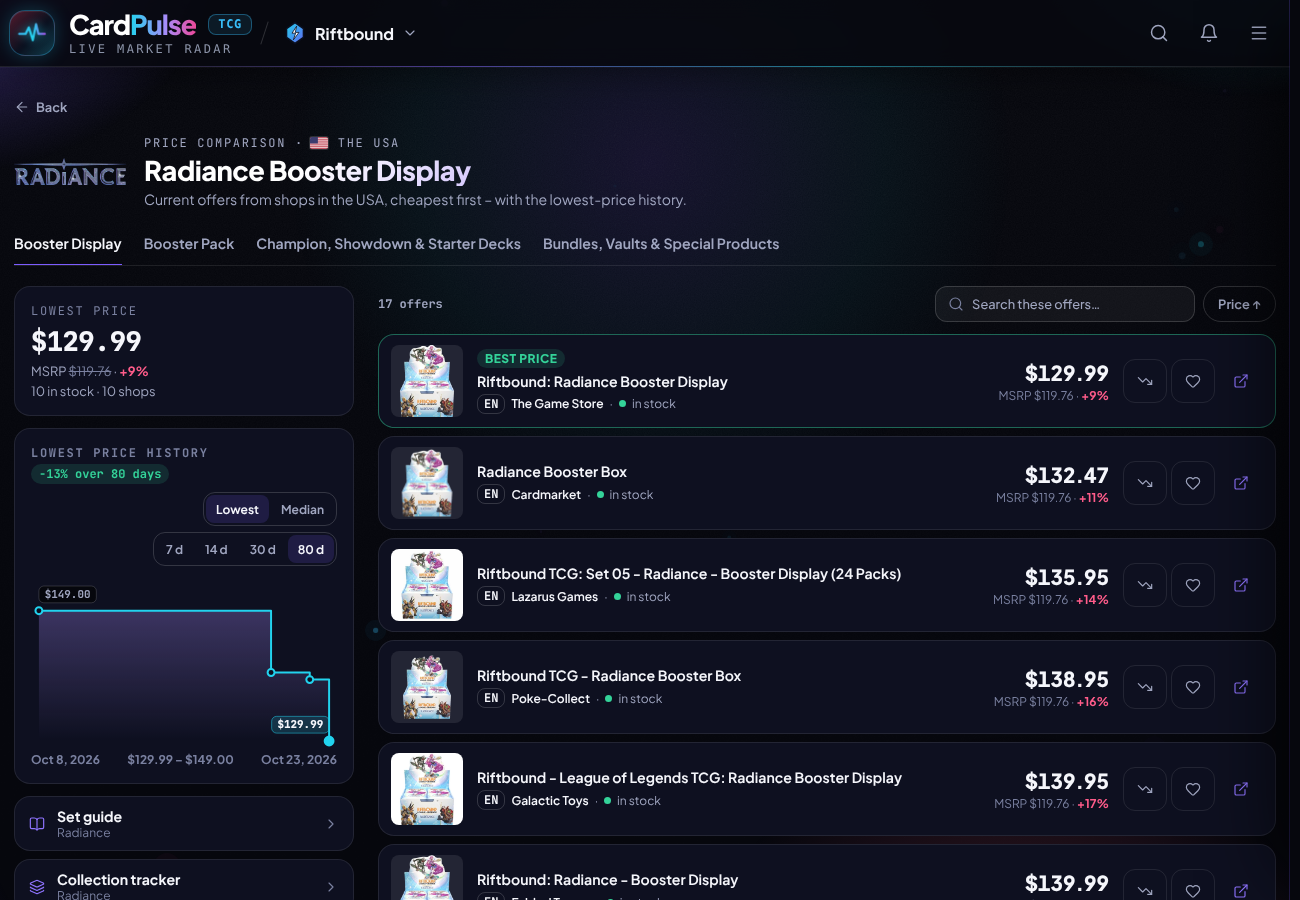
Task: Open The Game Store offer external link
Action: 1241,381
